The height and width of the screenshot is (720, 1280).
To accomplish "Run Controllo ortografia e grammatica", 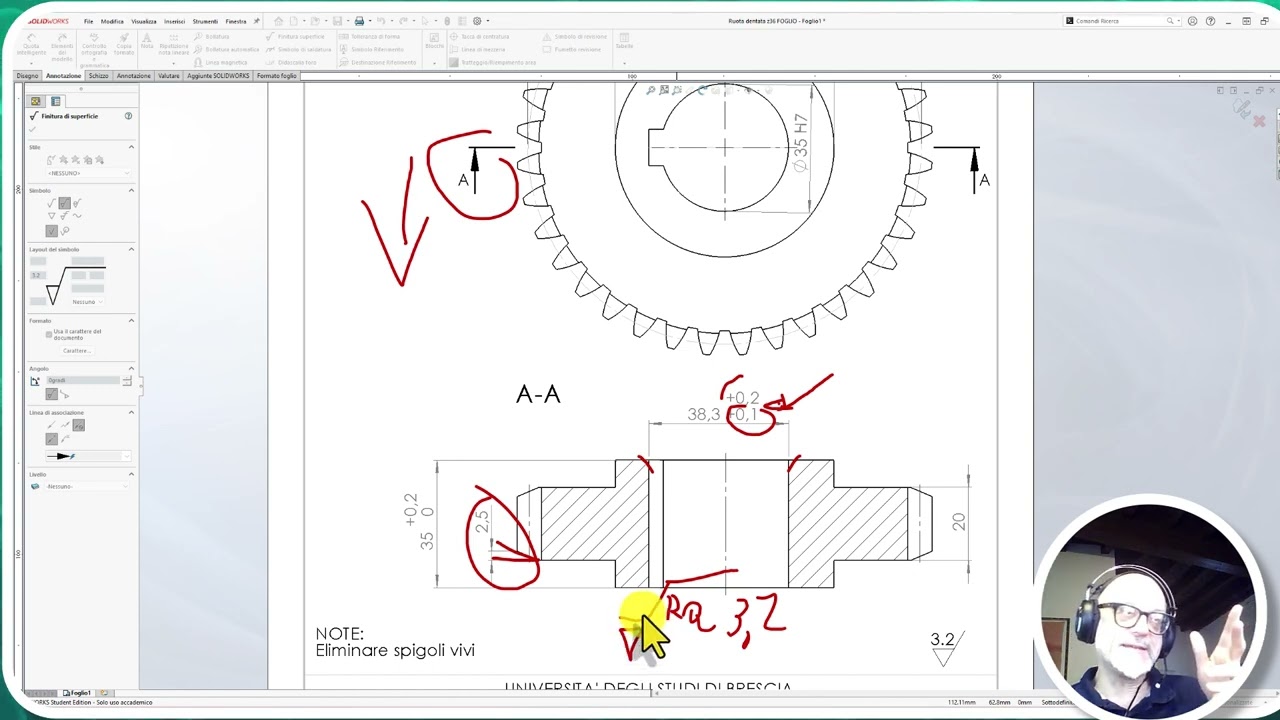I will pyautogui.click(x=94, y=50).
